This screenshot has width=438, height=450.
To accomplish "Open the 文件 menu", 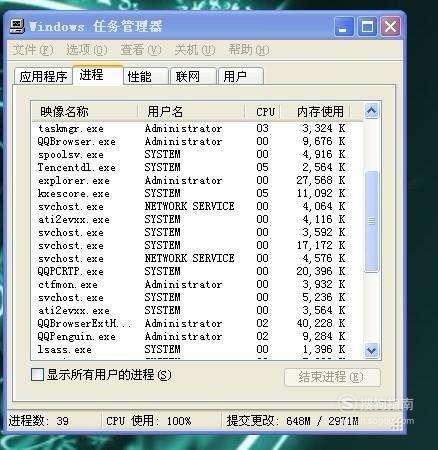I will coord(33,50).
